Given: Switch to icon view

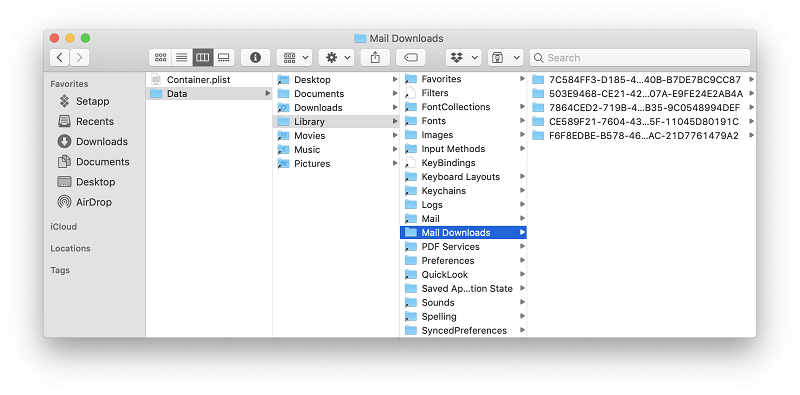Looking at the screenshot, I should (160, 58).
